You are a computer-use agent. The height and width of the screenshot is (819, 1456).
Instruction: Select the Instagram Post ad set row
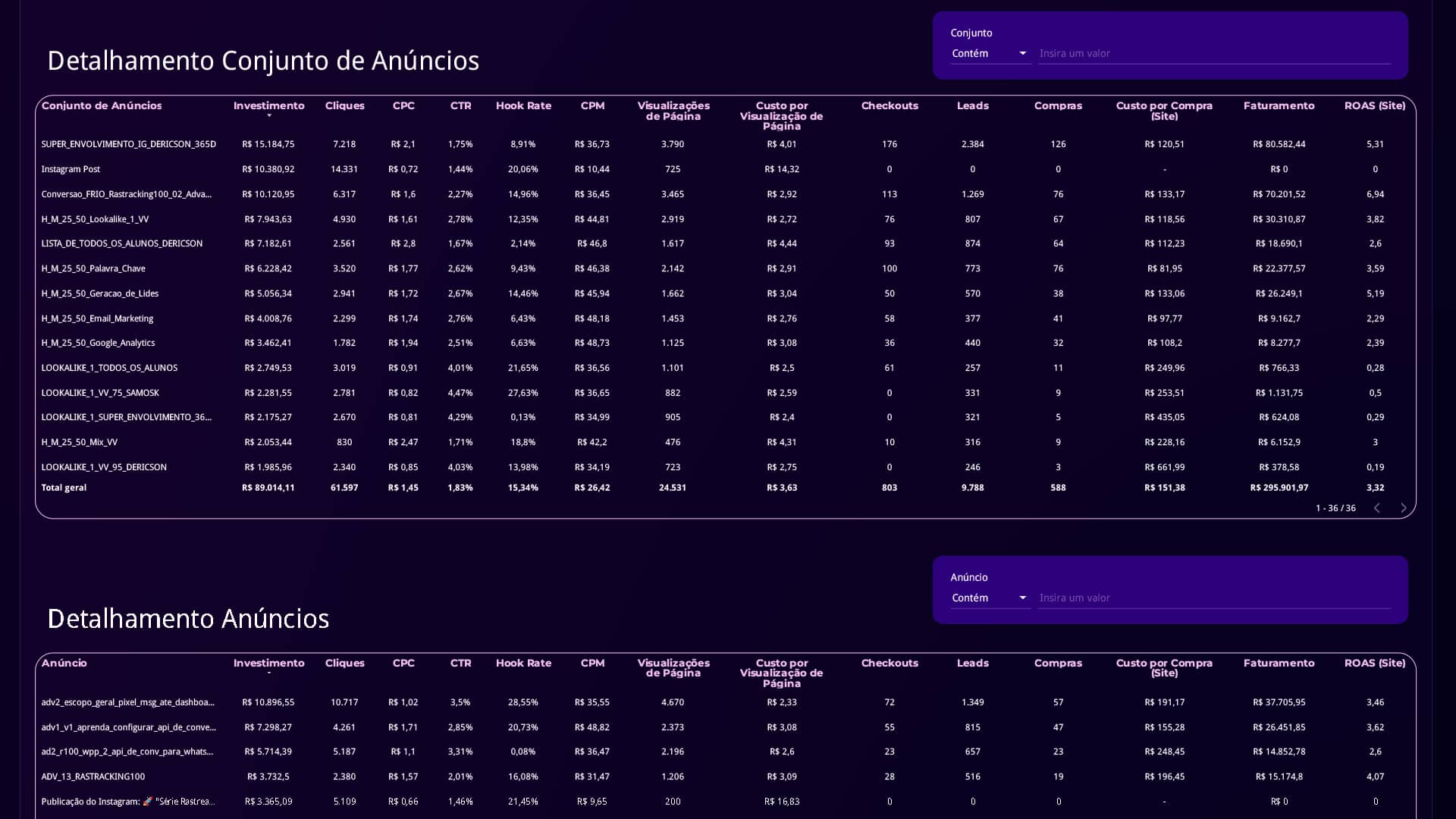tap(725, 169)
